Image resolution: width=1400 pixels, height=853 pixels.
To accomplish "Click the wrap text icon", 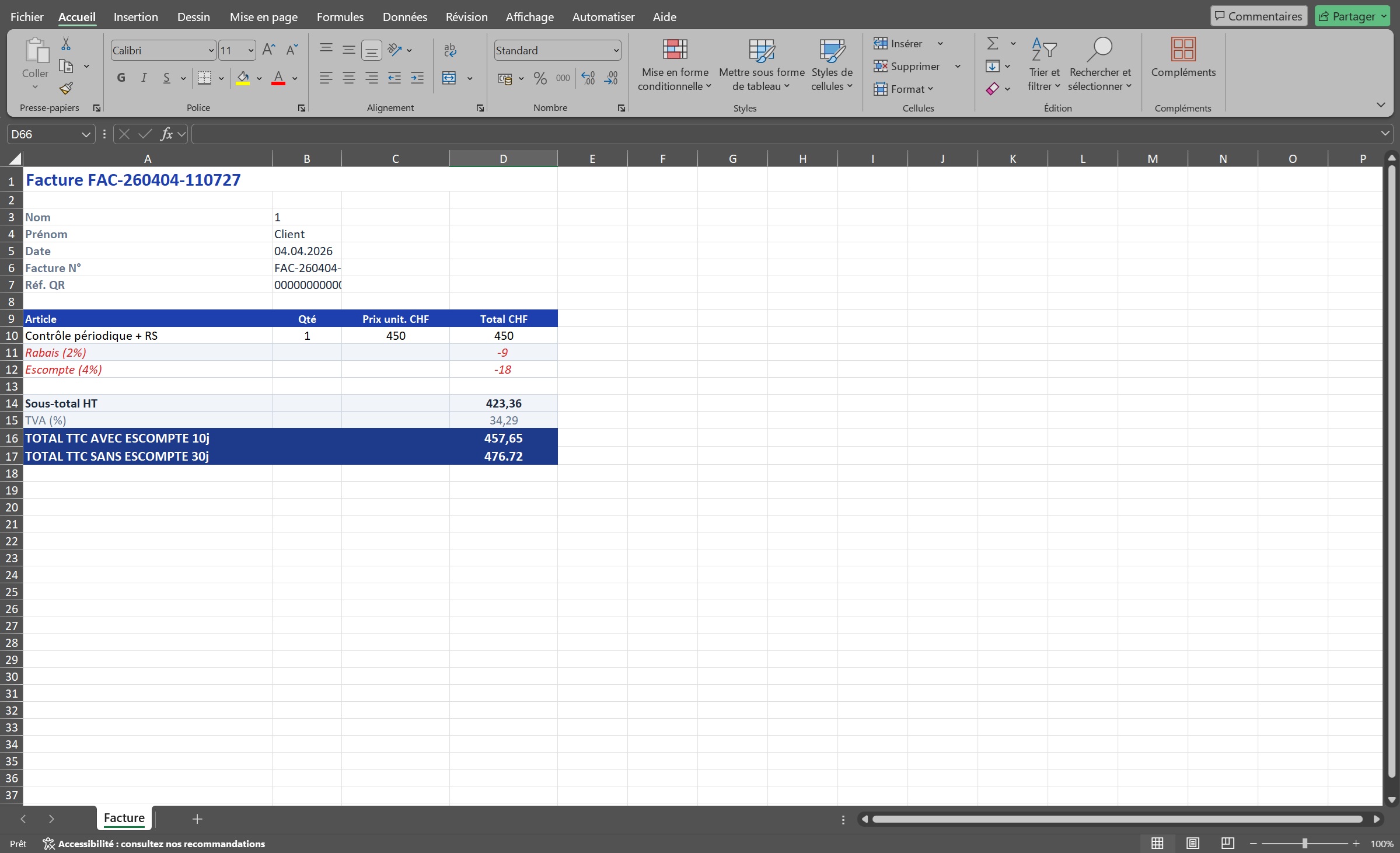I will (450, 50).
